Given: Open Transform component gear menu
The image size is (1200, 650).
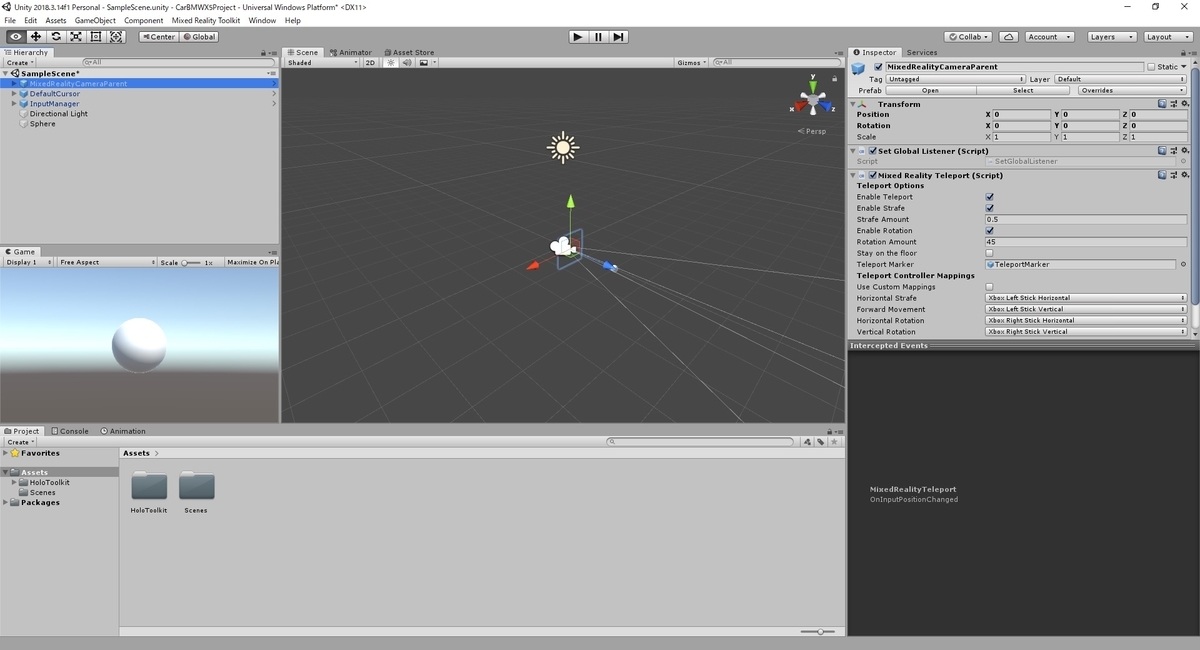Looking at the screenshot, I should [x=1185, y=104].
